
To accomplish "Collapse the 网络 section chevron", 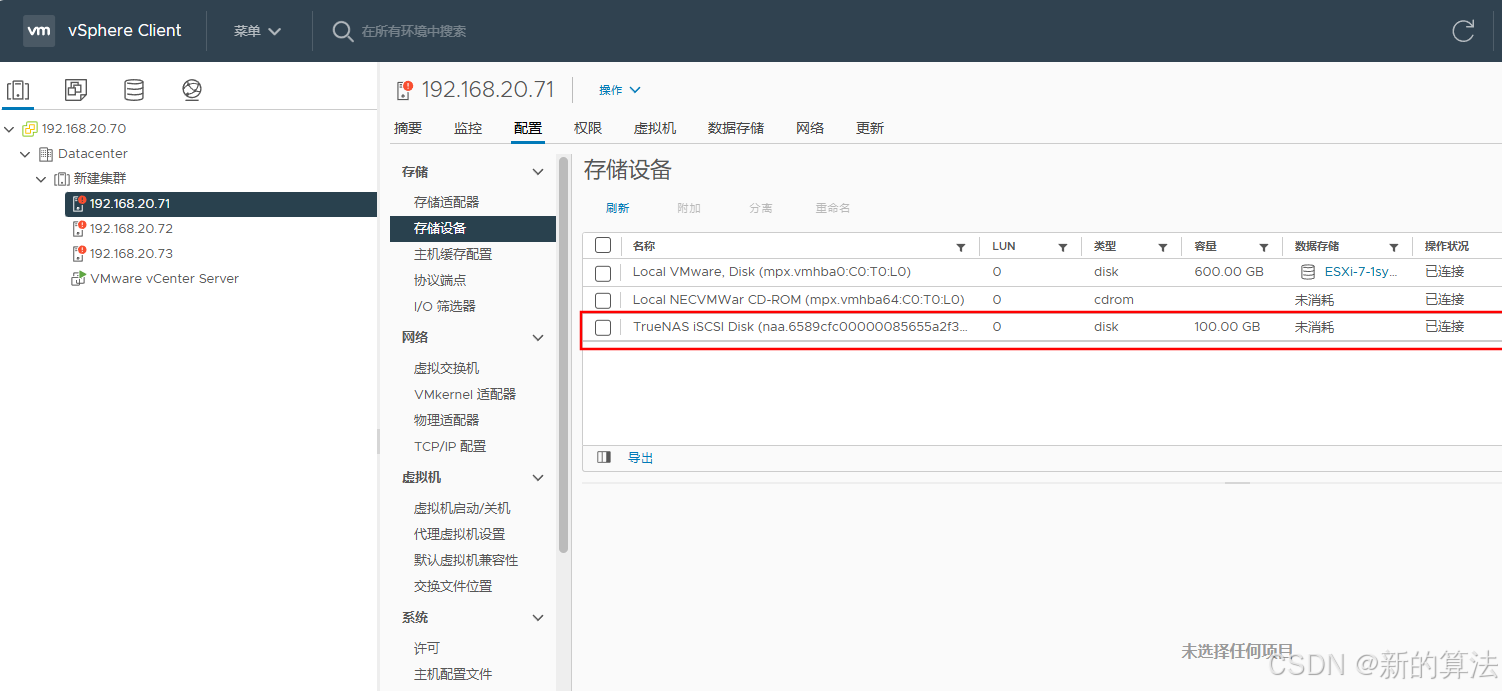I will (538, 337).
